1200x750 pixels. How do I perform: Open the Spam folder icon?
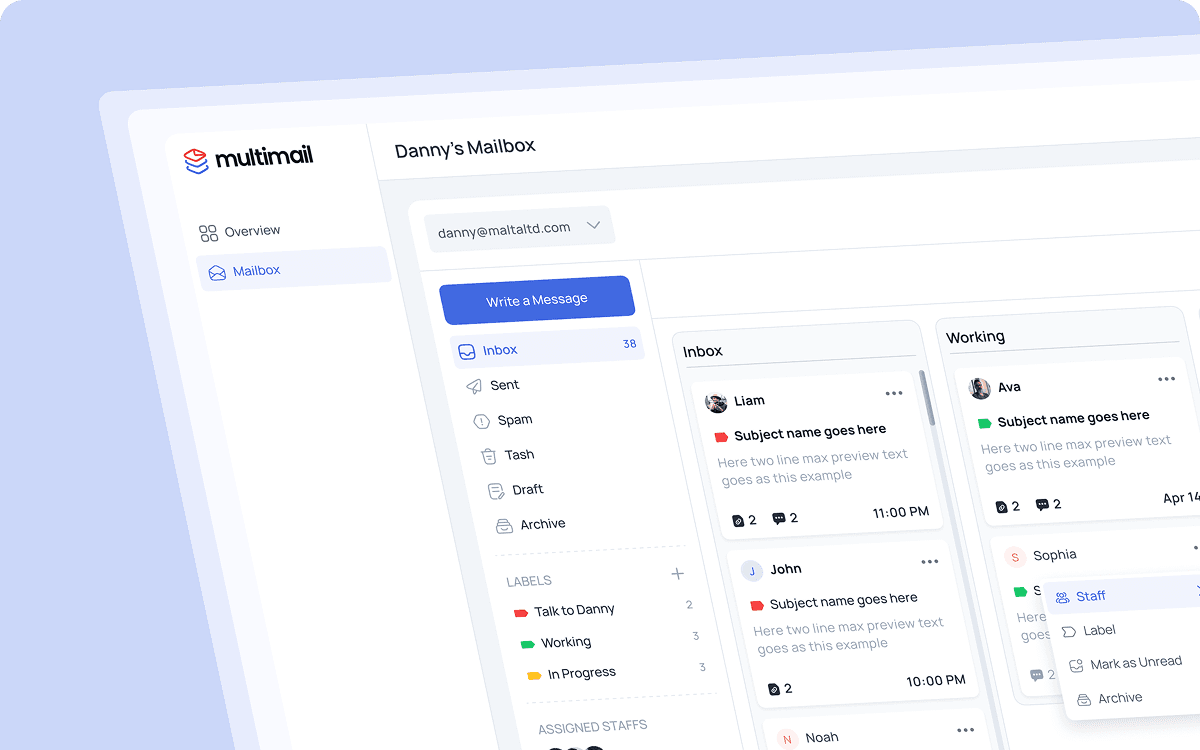click(x=482, y=420)
